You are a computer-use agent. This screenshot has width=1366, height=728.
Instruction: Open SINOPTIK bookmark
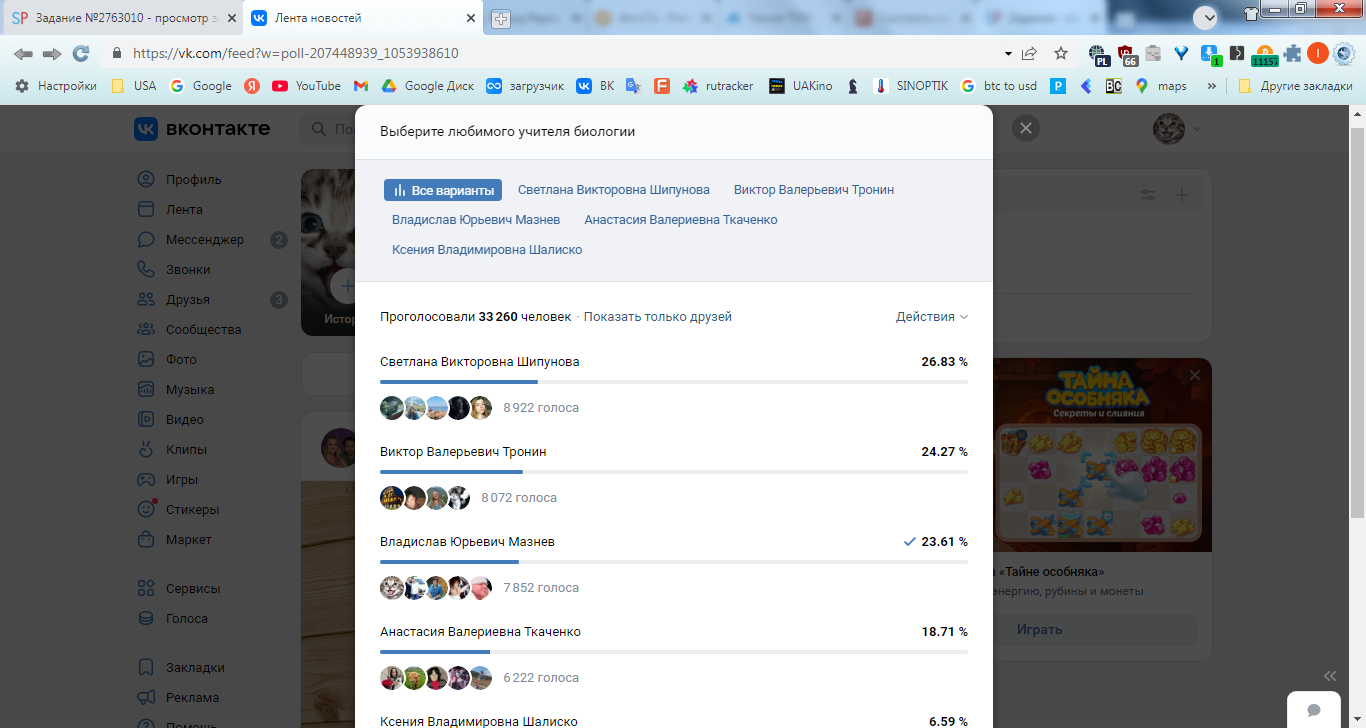pos(910,86)
